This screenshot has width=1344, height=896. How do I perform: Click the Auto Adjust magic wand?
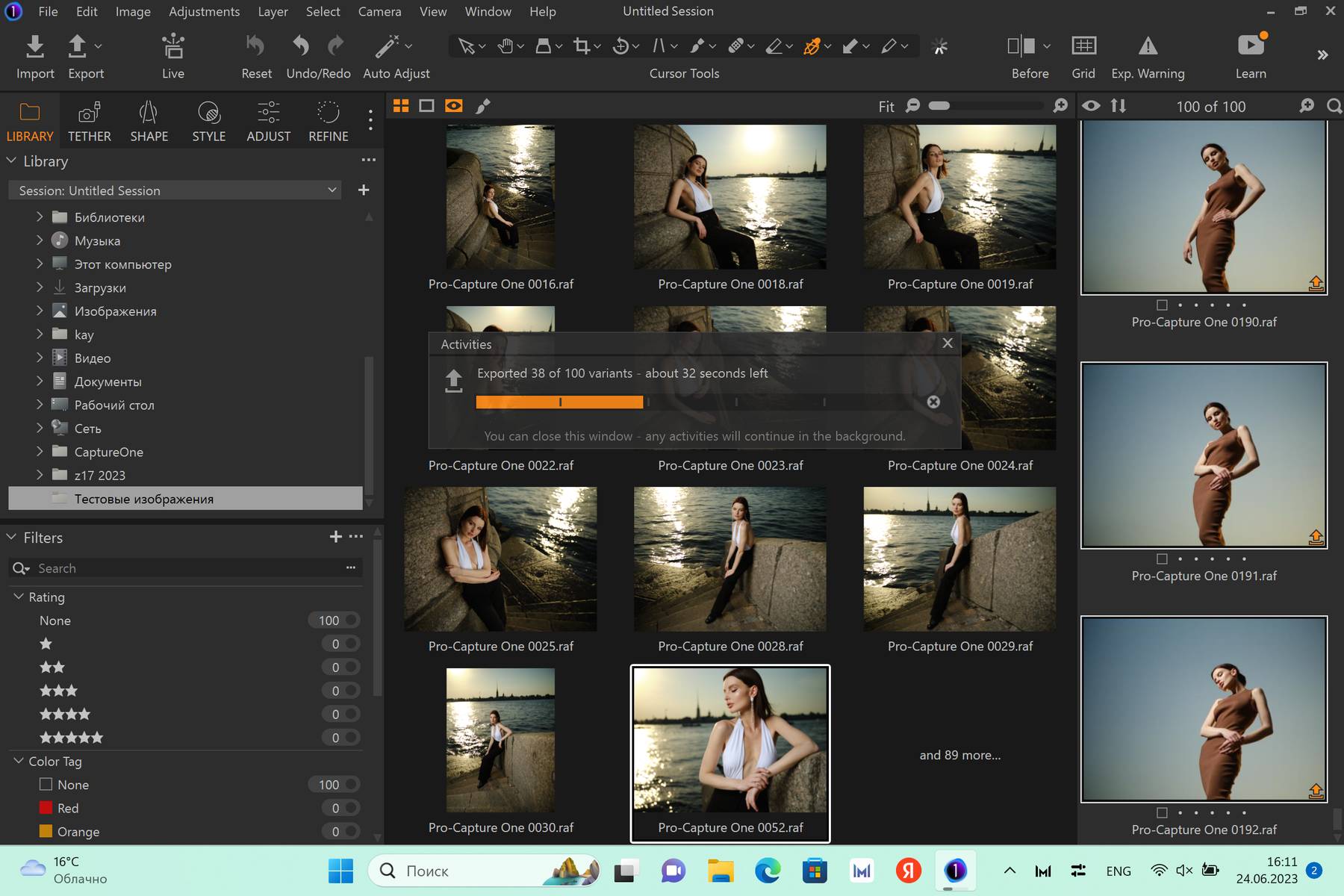click(x=388, y=47)
